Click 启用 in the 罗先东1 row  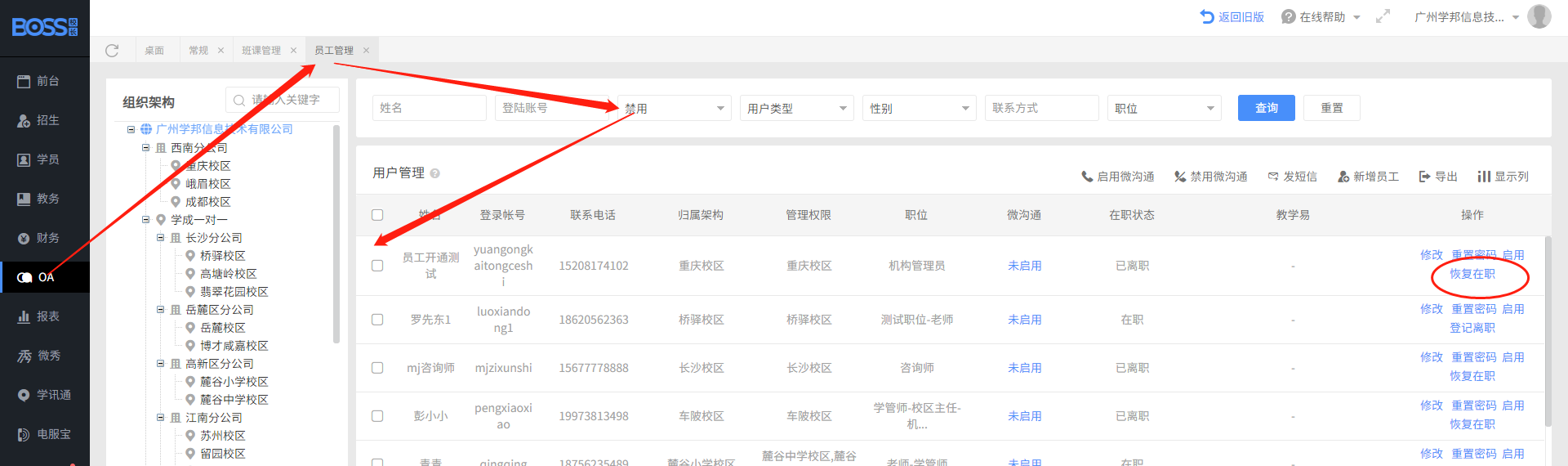1513,309
